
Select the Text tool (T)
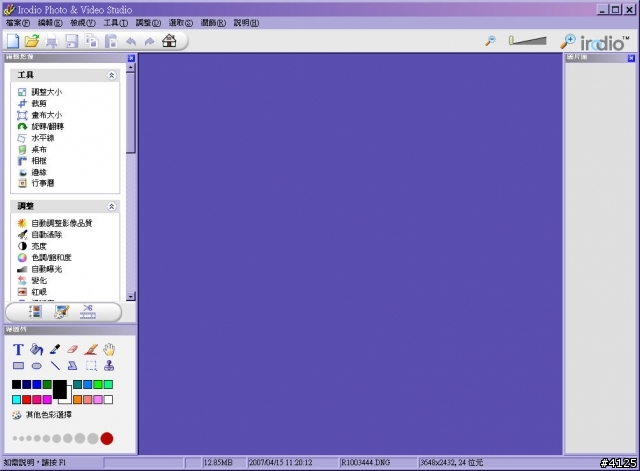18,350
